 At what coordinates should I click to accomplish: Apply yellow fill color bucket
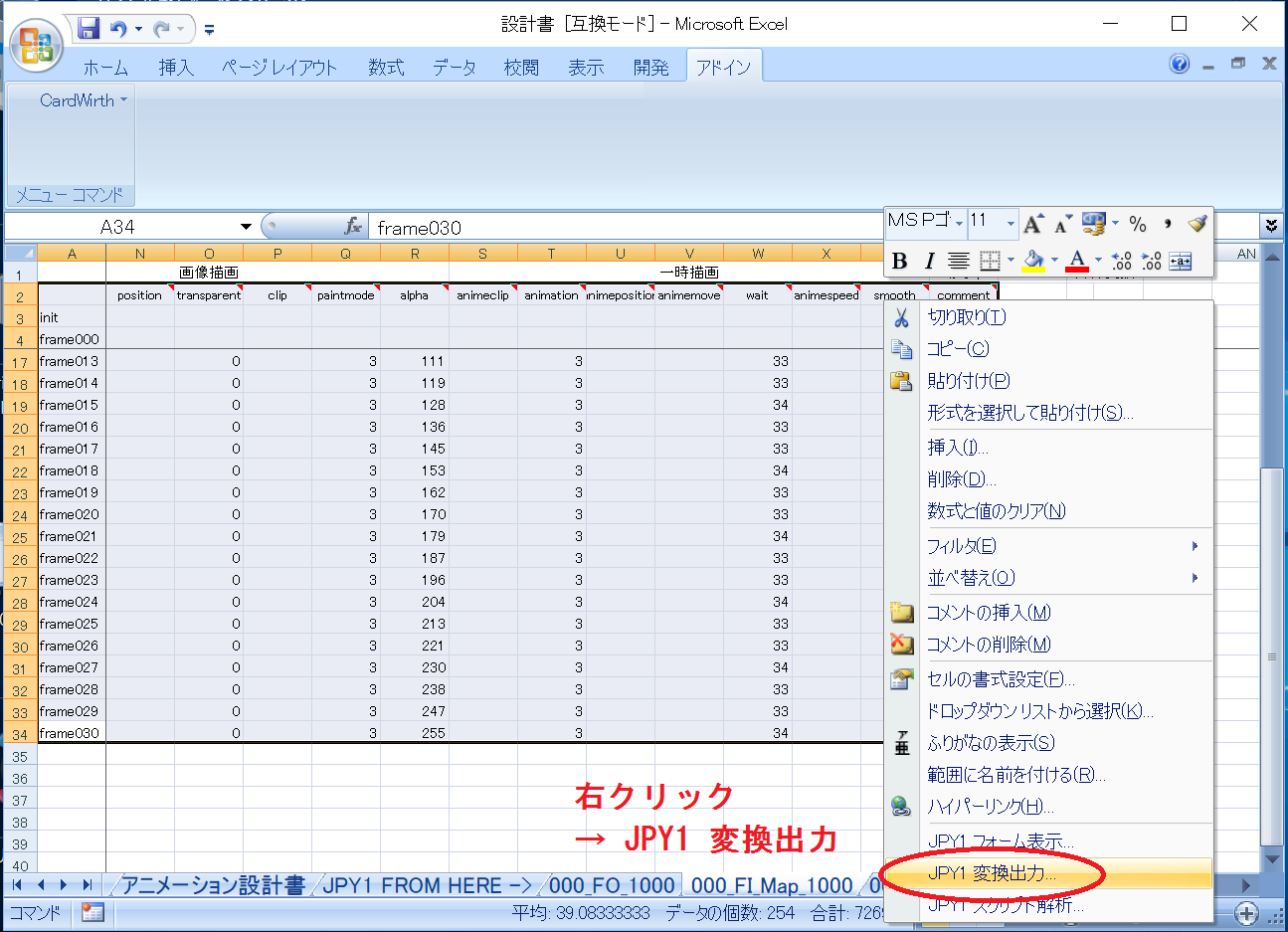click(1034, 261)
